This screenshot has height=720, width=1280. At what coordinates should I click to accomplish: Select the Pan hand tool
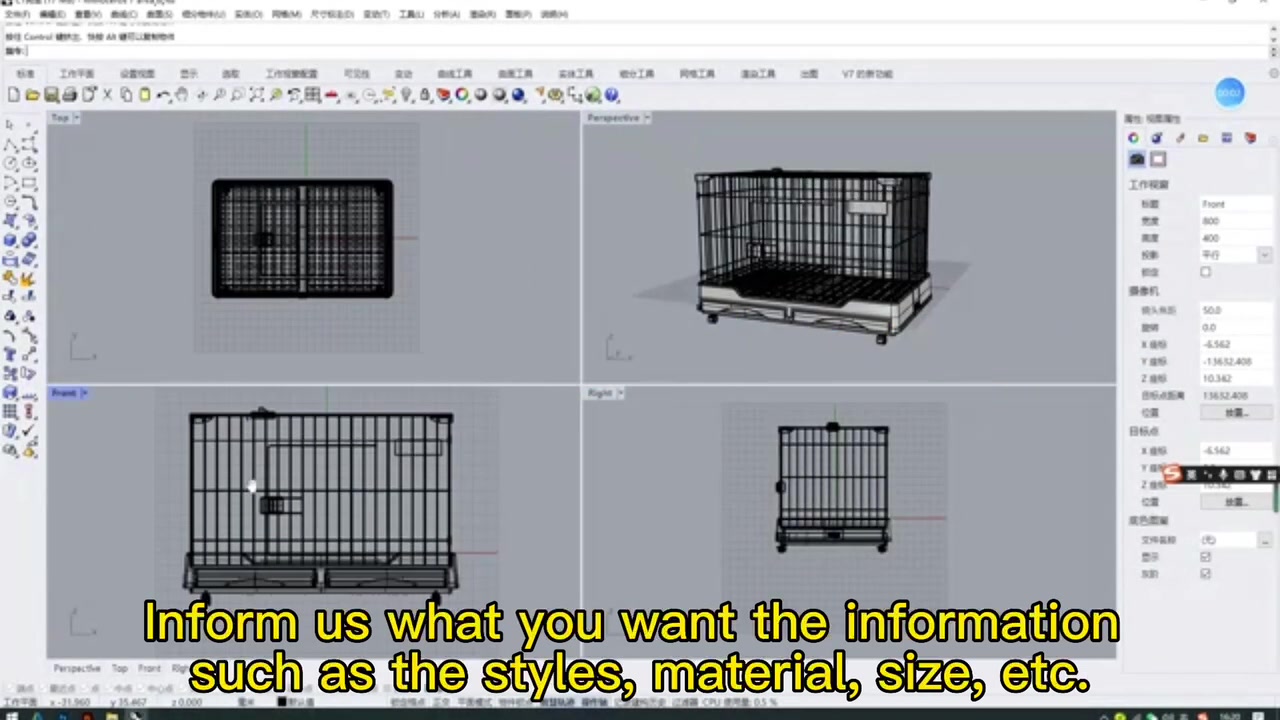point(181,95)
